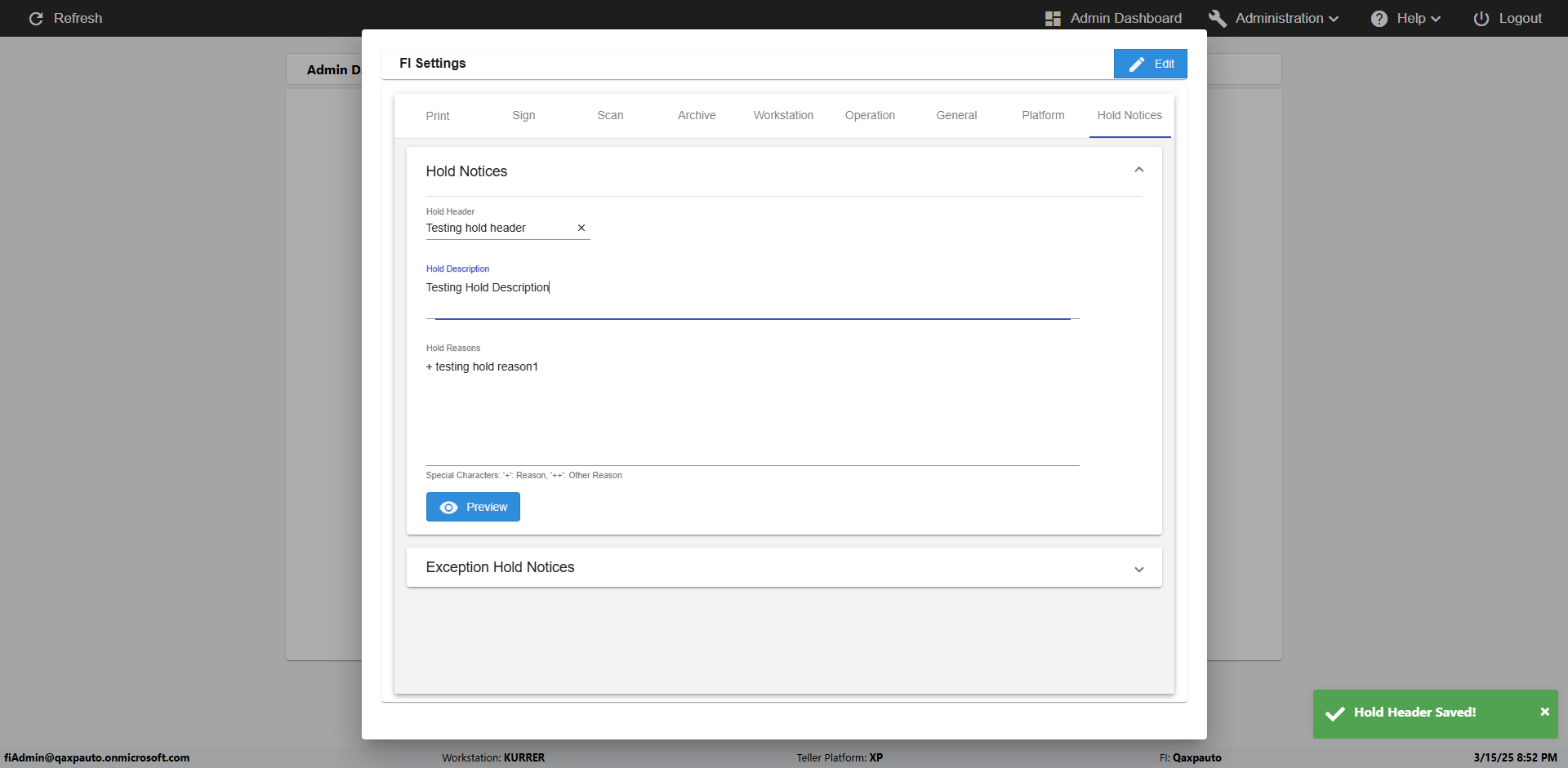Viewport: 1568px width, 768px height.
Task: Open Admin Dashboard grid icon
Action: (x=1053, y=18)
